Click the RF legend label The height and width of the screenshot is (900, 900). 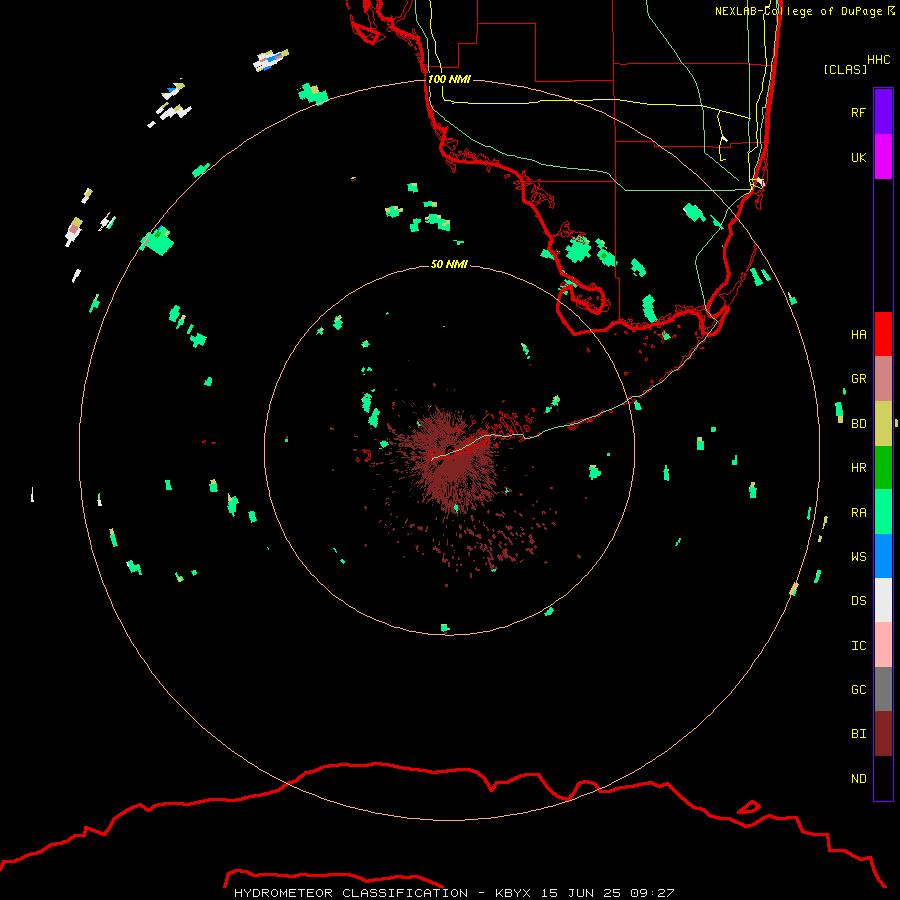[858, 112]
